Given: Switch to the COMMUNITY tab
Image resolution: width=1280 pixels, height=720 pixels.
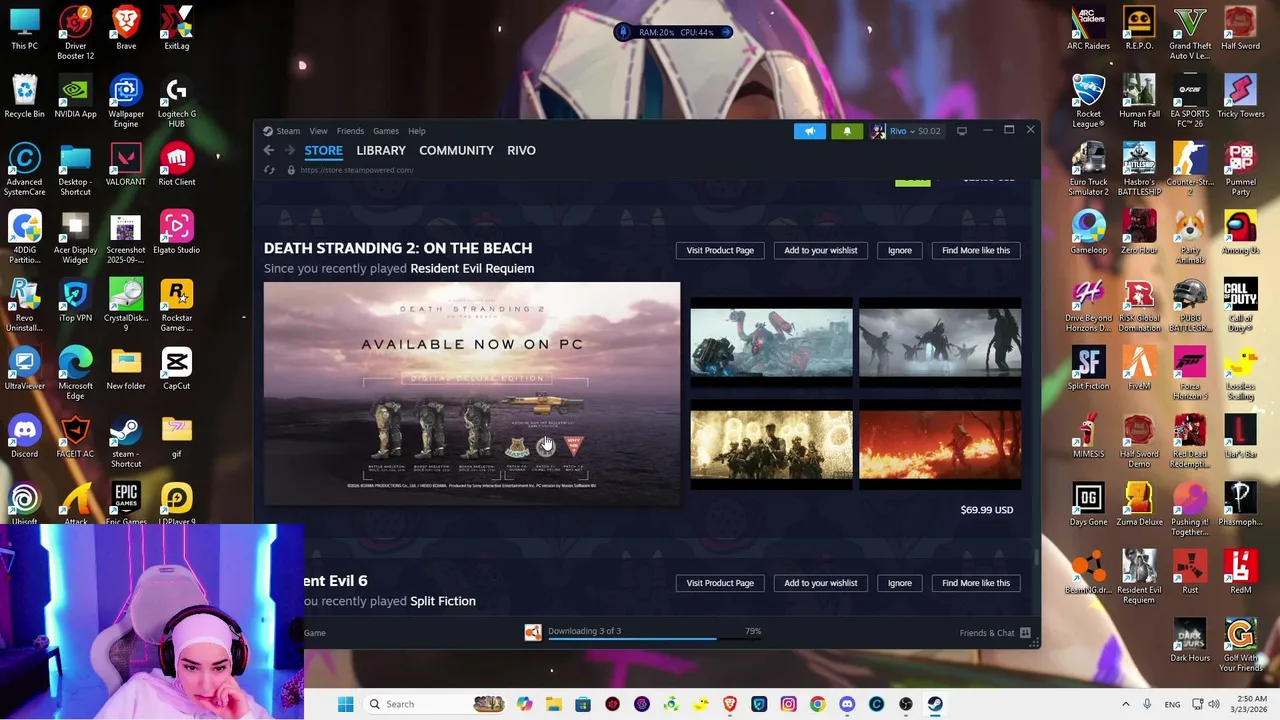Looking at the screenshot, I should coord(456,150).
